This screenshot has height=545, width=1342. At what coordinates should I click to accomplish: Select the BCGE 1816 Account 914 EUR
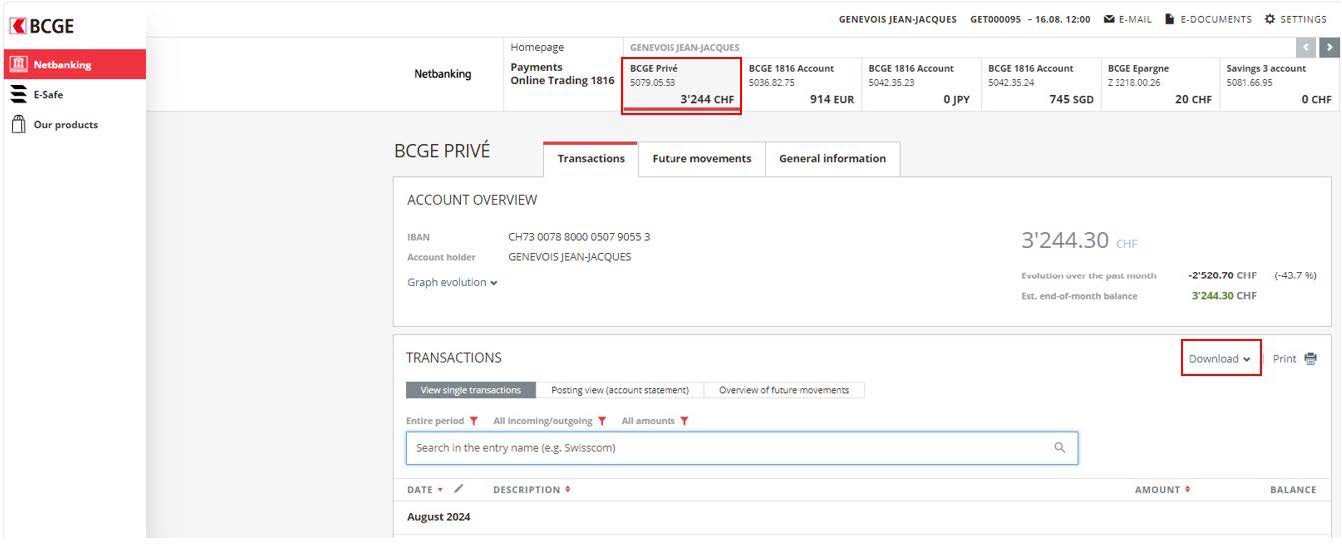coord(801,85)
